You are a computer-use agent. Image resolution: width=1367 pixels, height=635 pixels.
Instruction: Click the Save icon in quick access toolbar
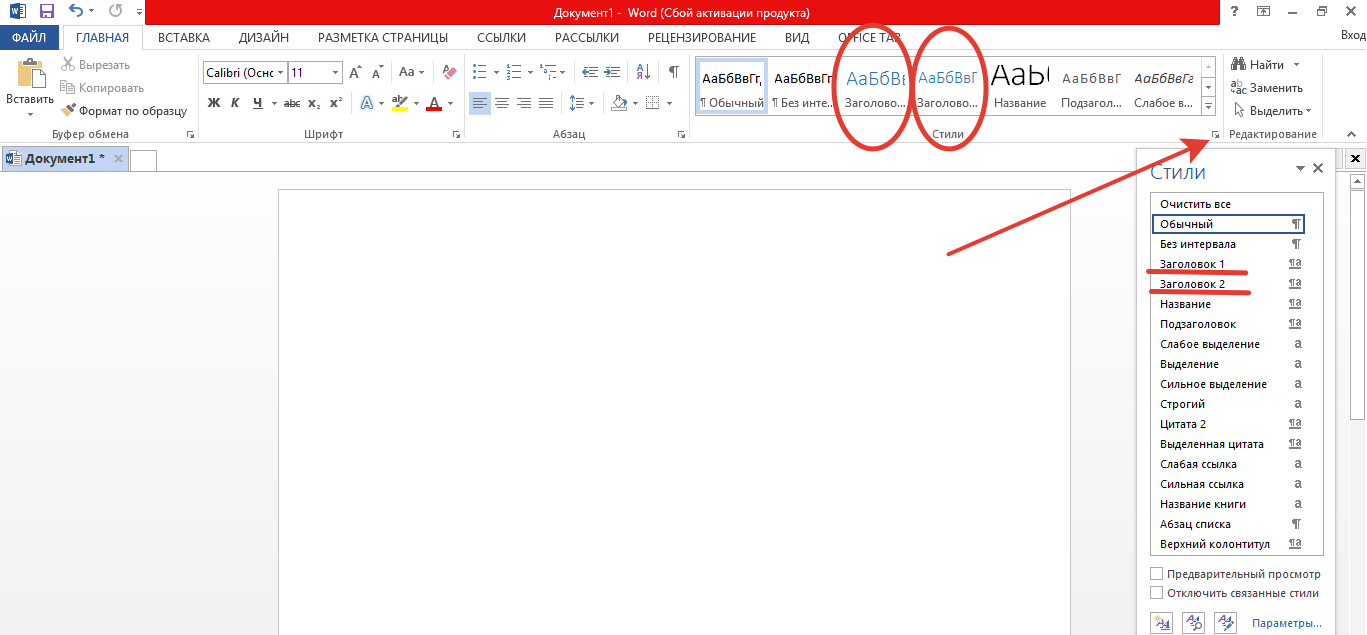[x=46, y=12]
